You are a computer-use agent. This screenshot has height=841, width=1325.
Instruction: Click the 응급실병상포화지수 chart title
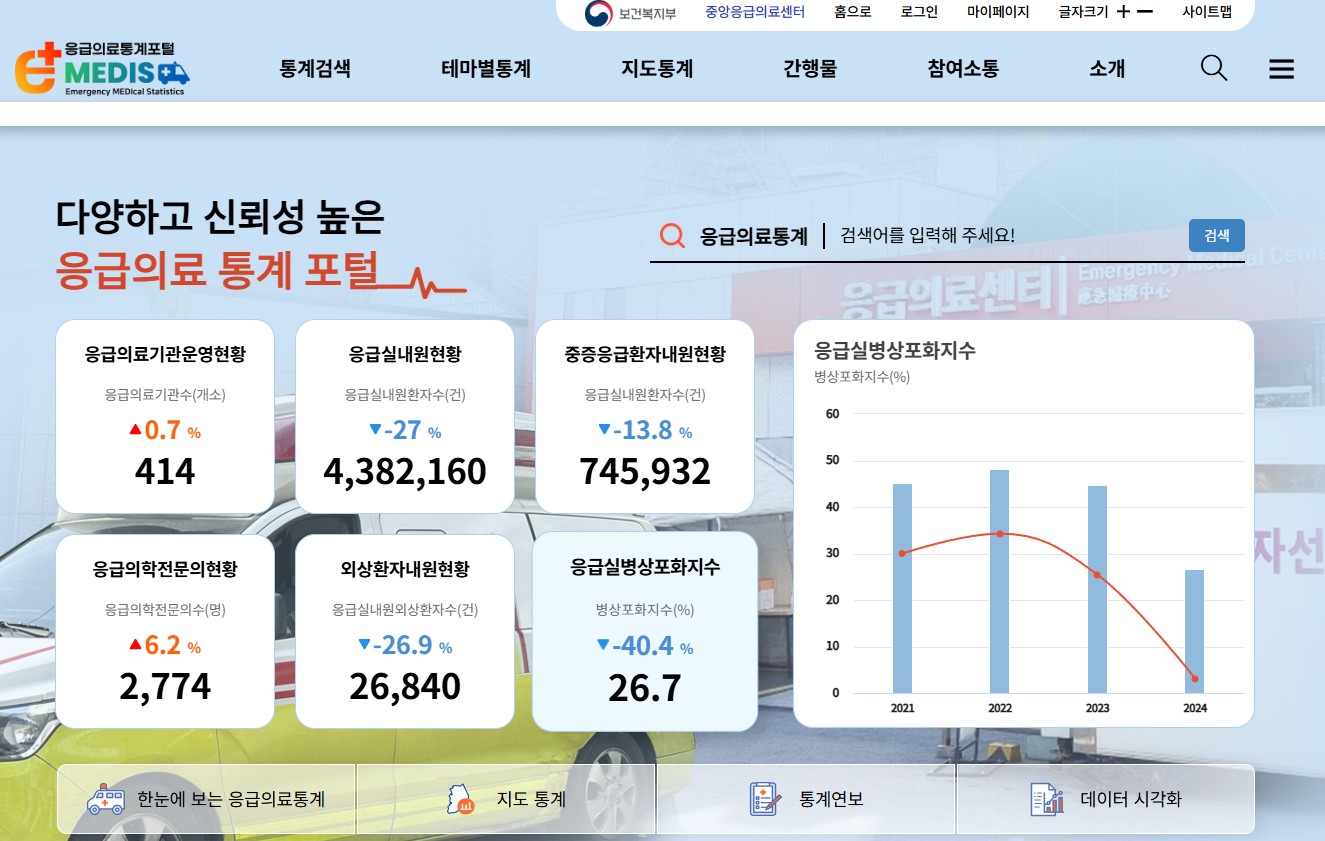tap(895, 350)
